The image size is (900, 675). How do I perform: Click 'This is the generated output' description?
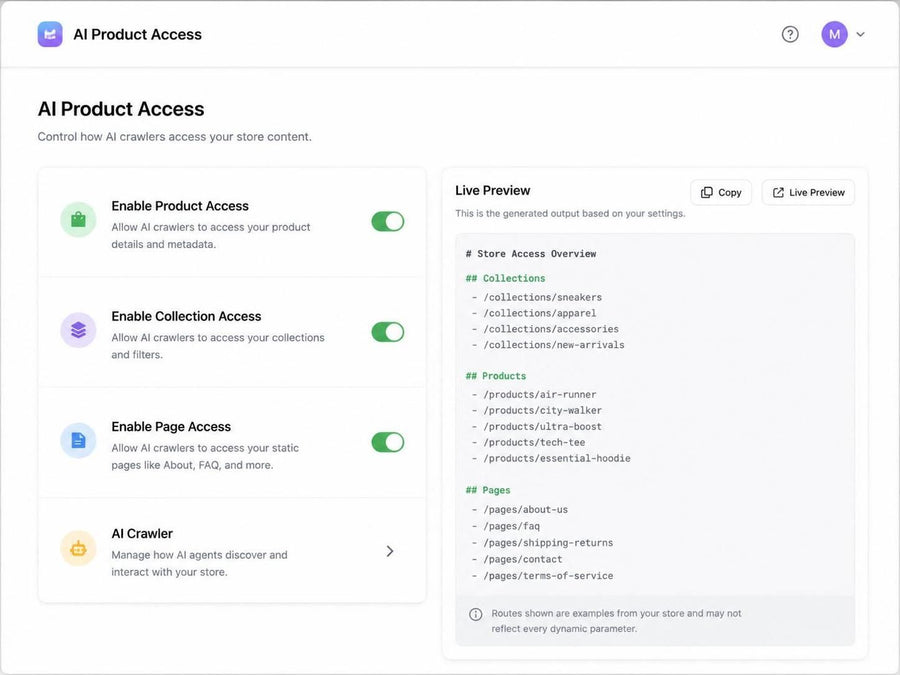coord(570,214)
